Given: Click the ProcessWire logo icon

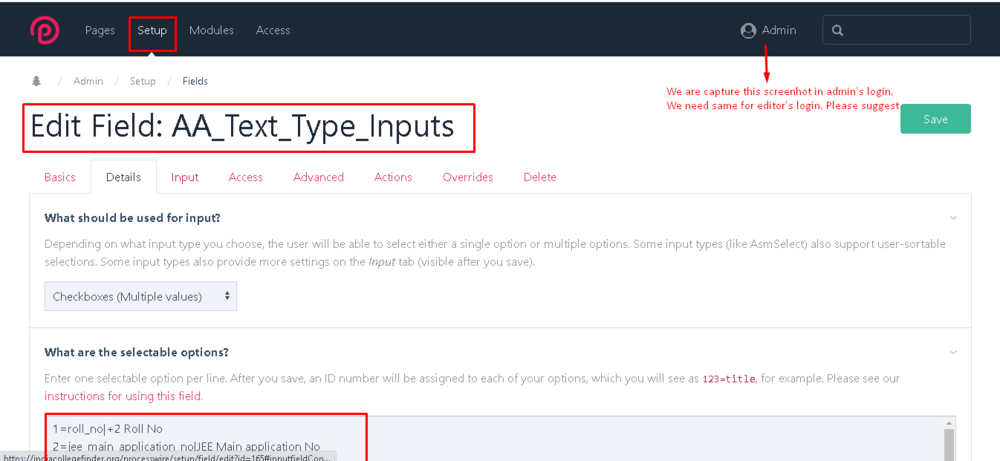Looking at the screenshot, I should pyautogui.click(x=44, y=30).
